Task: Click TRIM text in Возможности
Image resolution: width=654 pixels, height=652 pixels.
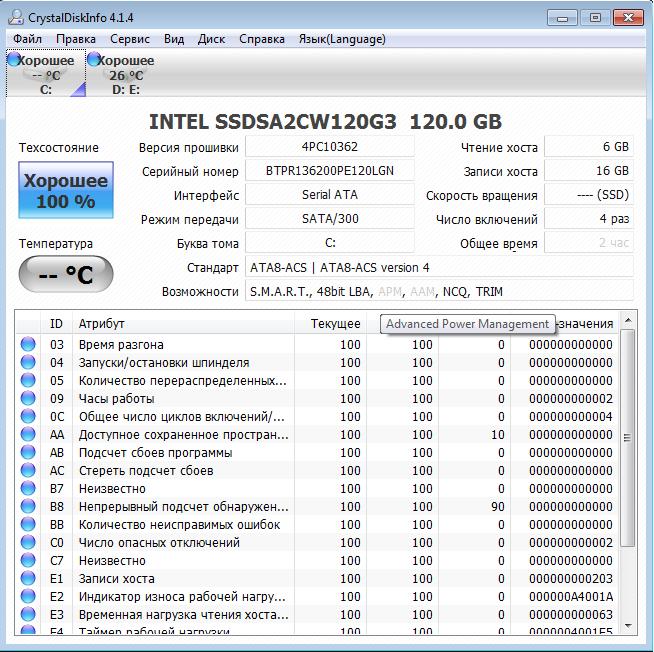Action: coord(489,292)
